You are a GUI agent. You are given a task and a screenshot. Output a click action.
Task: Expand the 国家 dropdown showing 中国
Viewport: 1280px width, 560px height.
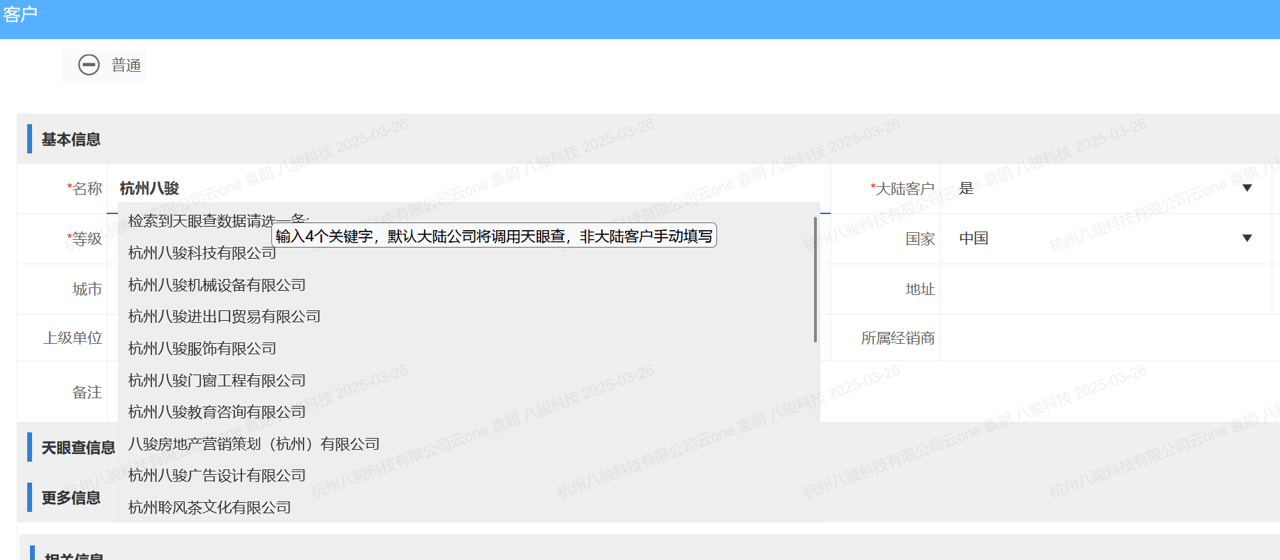click(x=1246, y=238)
